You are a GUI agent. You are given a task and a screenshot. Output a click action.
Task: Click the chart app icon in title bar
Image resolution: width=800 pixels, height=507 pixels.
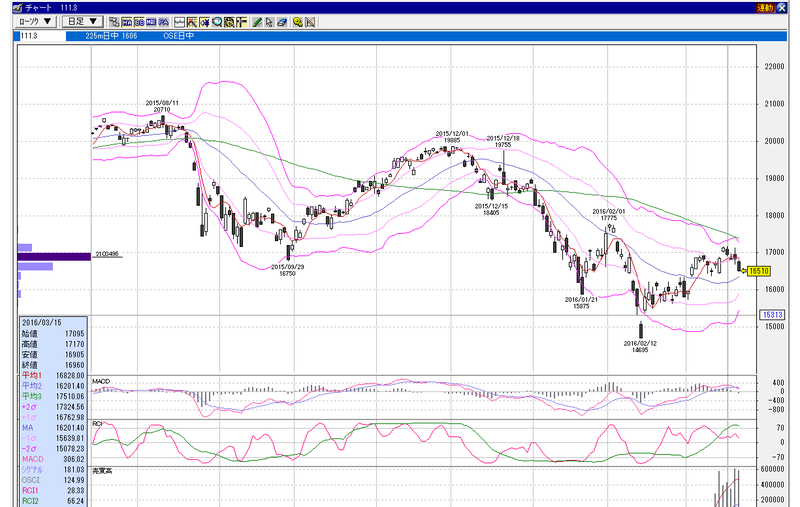click(18, 7)
